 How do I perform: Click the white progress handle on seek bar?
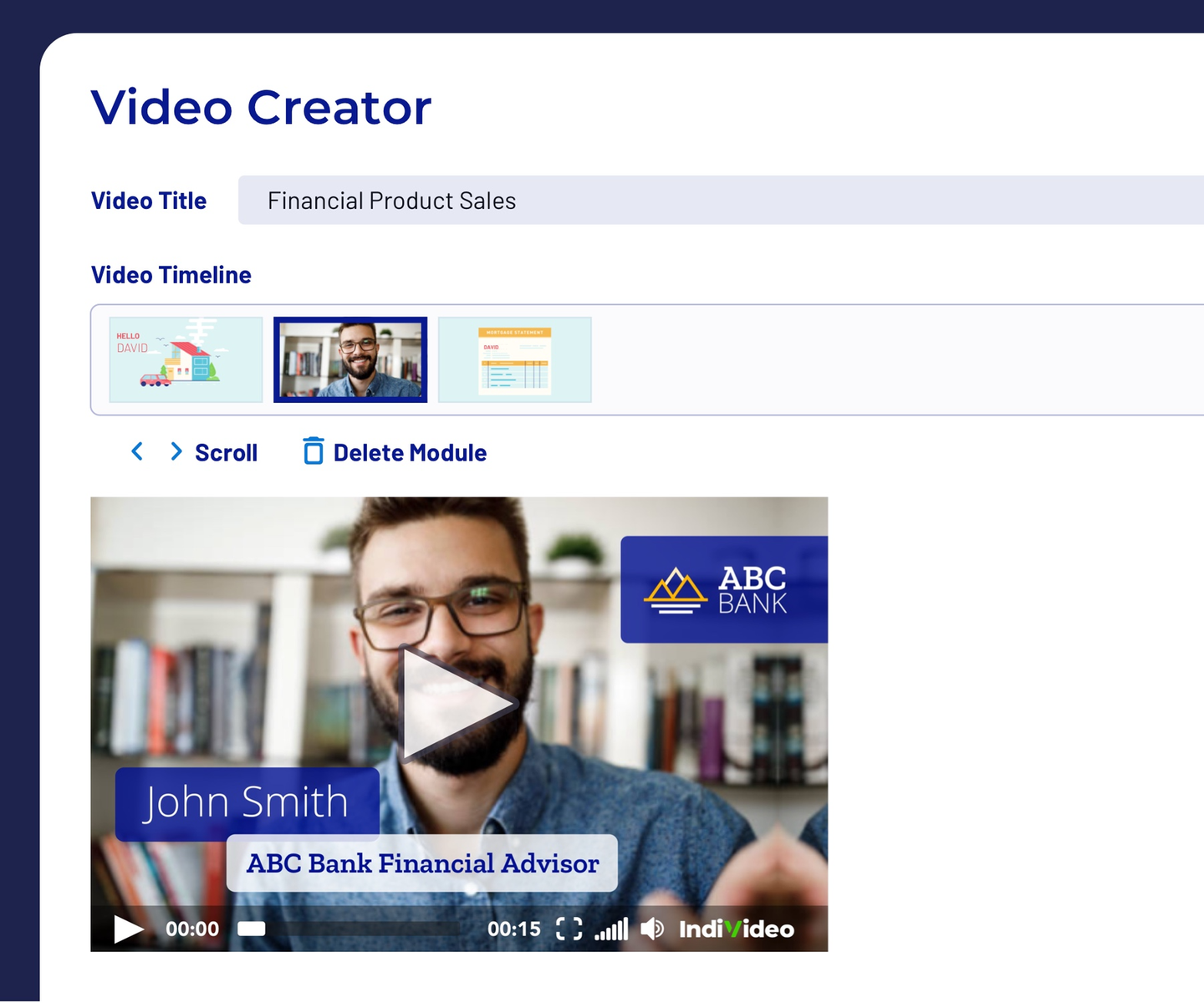(x=251, y=929)
